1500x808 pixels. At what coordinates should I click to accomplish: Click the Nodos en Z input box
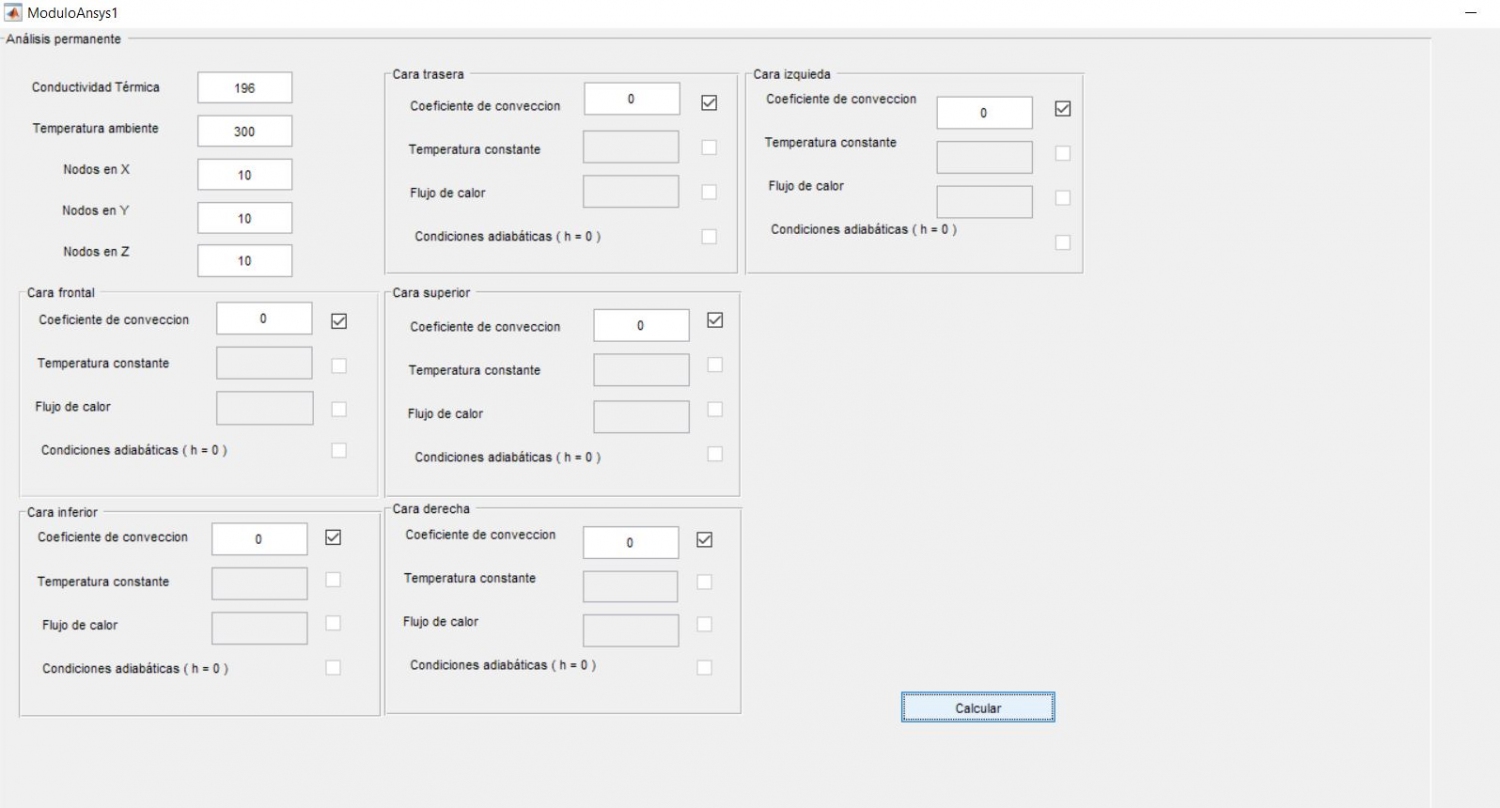click(x=245, y=260)
